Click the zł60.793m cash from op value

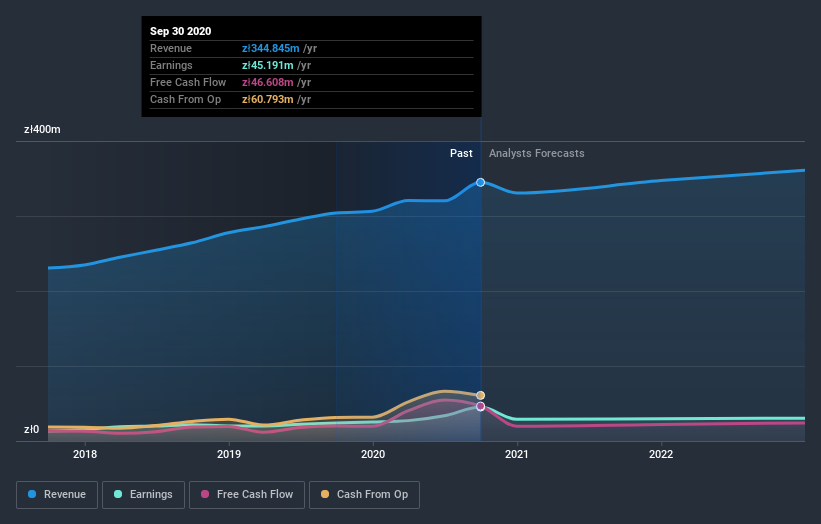click(x=268, y=99)
